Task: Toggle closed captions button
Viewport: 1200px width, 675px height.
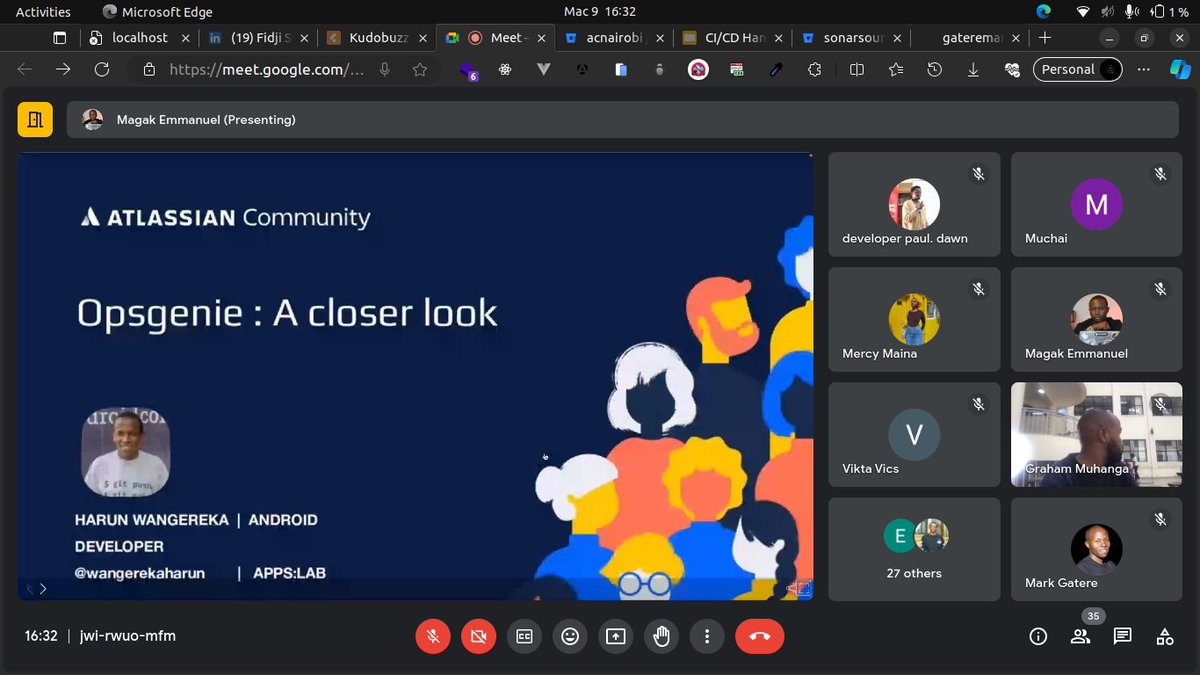Action: (x=524, y=636)
